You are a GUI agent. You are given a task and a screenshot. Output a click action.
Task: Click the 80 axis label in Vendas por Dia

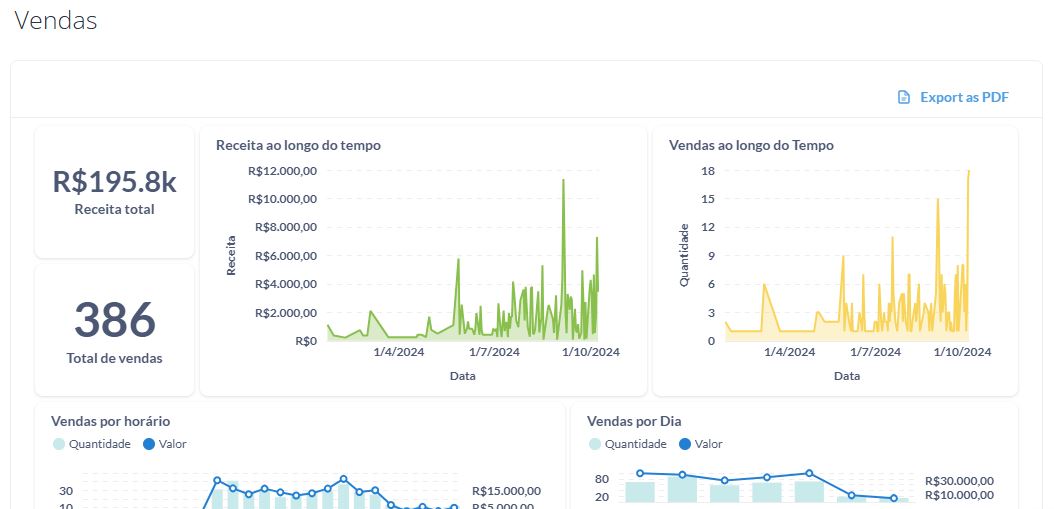tap(602, 479)
